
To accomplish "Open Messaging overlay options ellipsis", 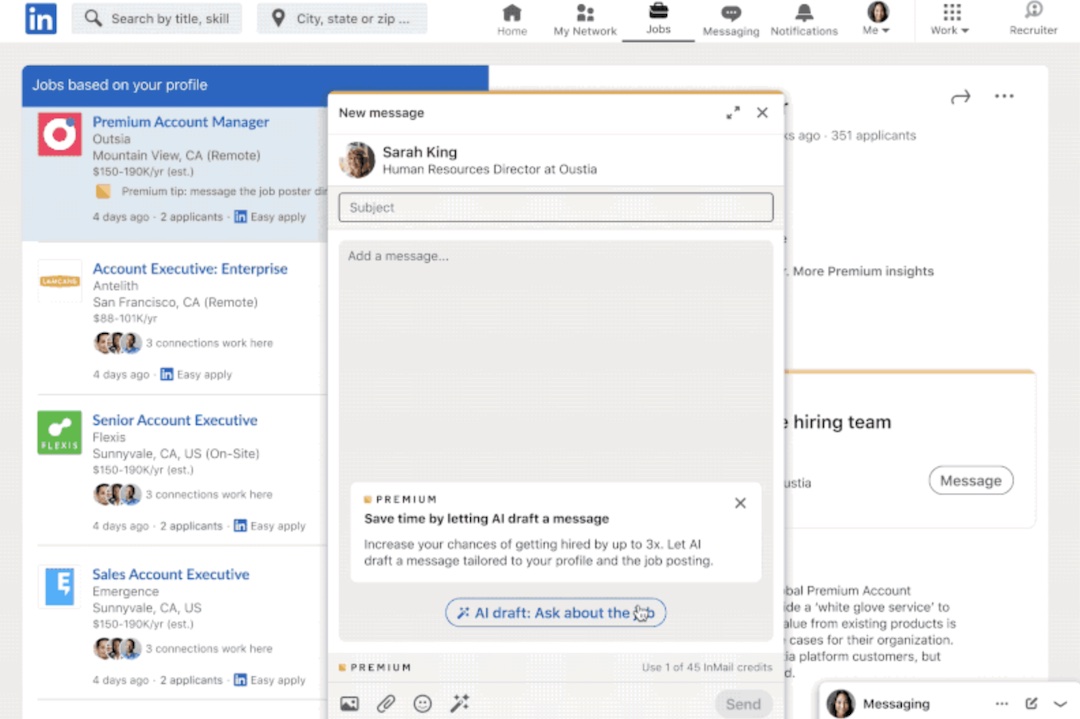I will pyautogui.click(x=1001, y=704).
